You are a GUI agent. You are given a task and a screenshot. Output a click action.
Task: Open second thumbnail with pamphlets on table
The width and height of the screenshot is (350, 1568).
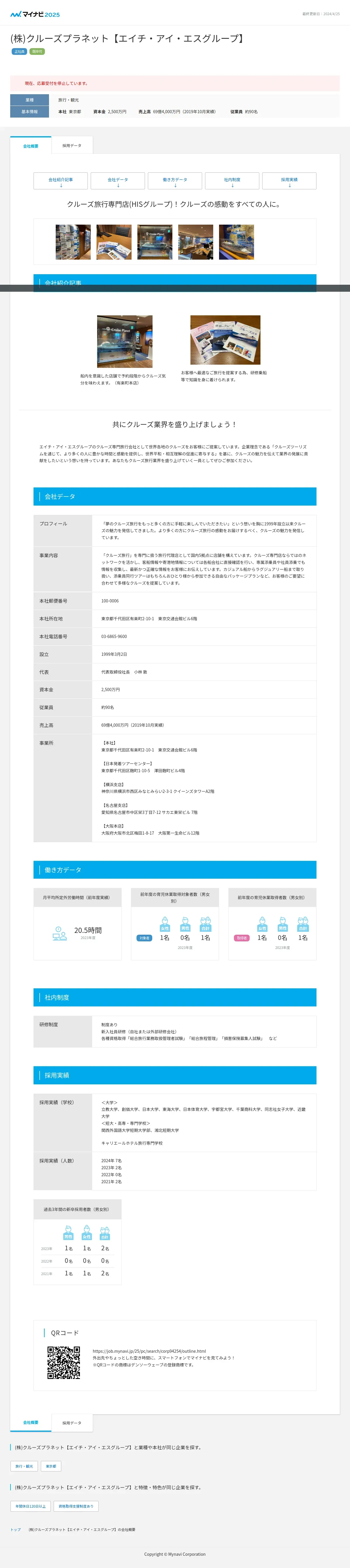tap(114, 242)
